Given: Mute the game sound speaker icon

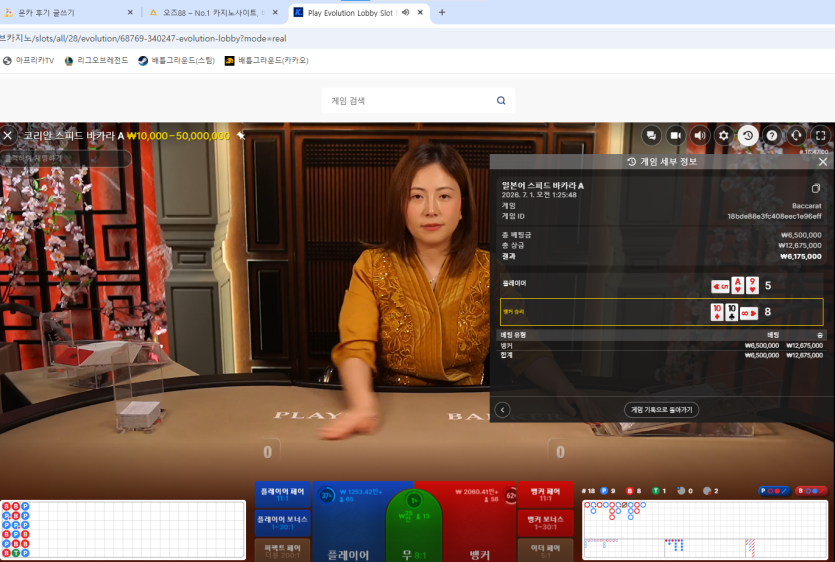Looking at the screenshot, I should point(699,136).
